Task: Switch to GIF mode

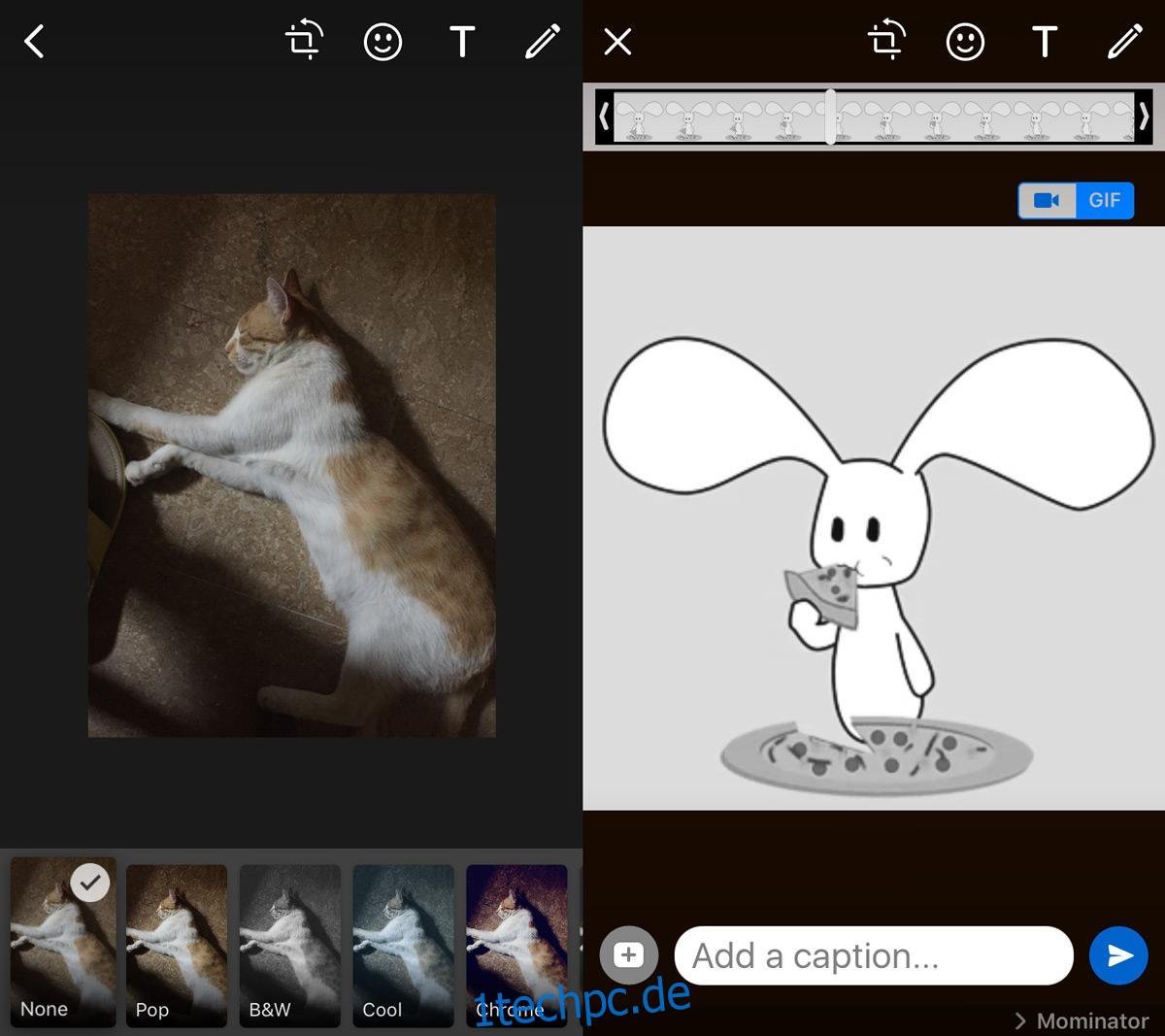Action: click(1105, 200)
